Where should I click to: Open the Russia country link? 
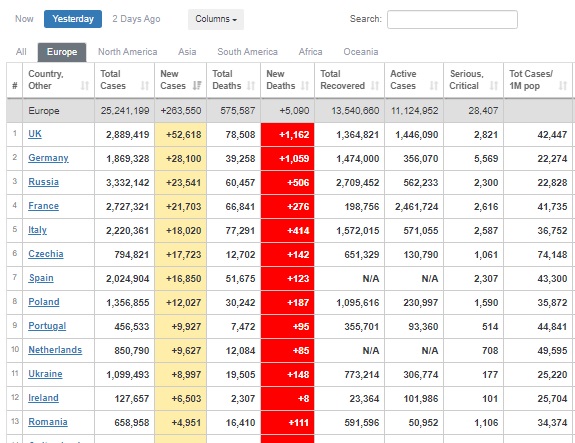(44, 182)
